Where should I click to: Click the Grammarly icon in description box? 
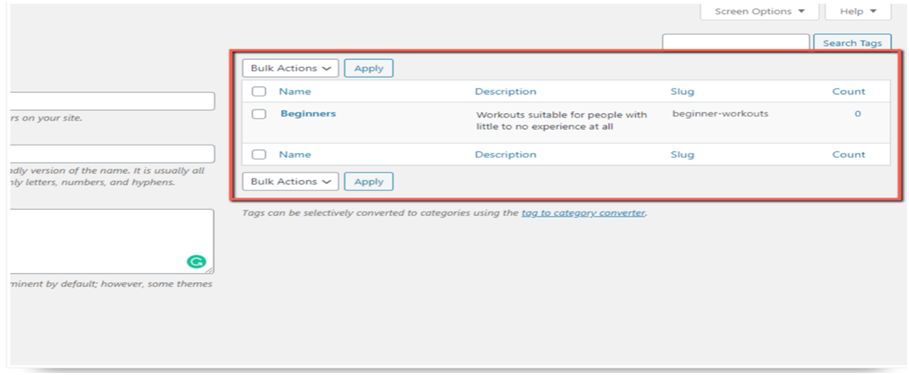(196, 262)
